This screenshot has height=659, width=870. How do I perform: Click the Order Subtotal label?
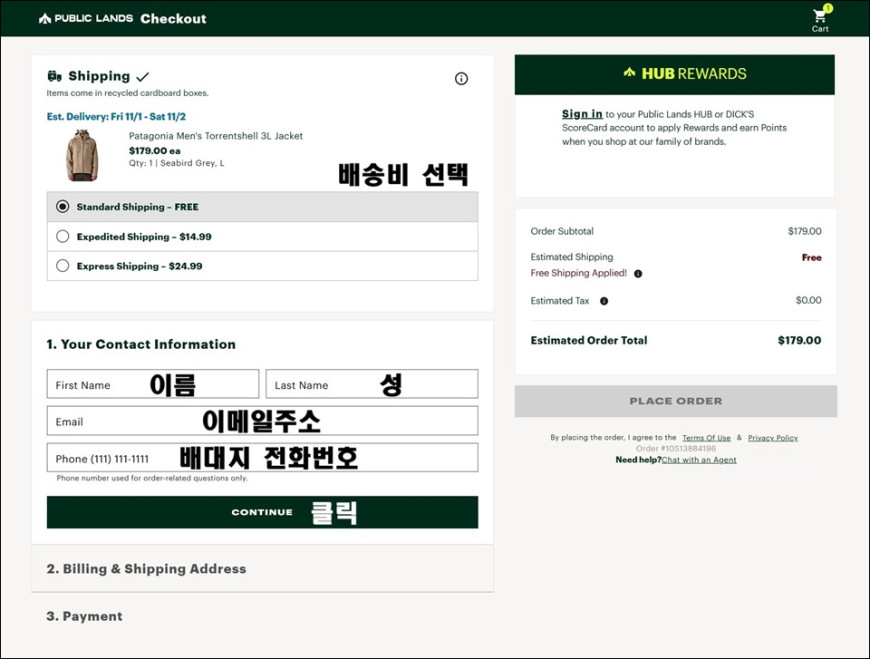point(562,231)
